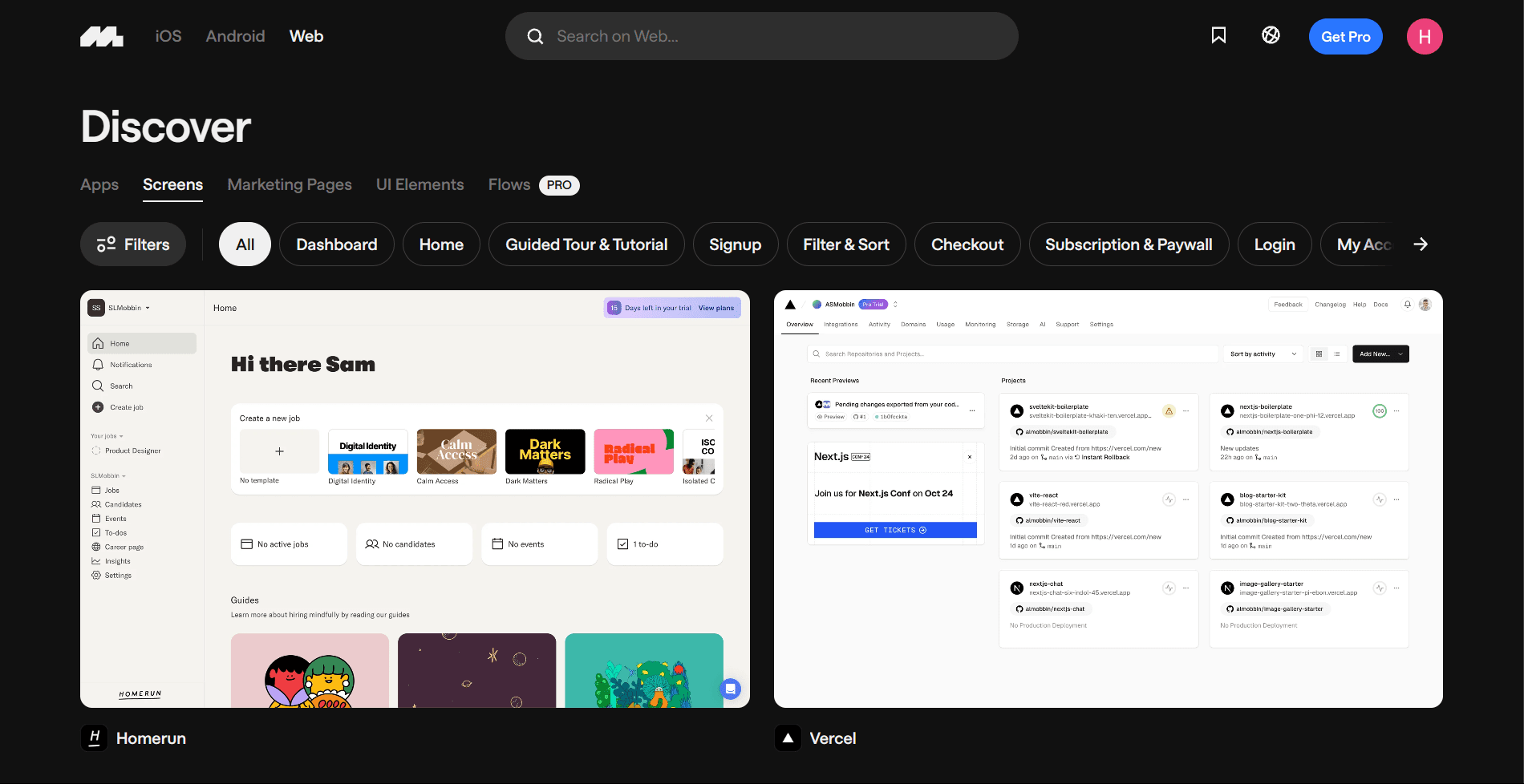Image resolution: width=1524 pixels, height=784 pixels.
Task: Select the Dashboard category chip
Action: pyautogui.click(x=336, y=244)
